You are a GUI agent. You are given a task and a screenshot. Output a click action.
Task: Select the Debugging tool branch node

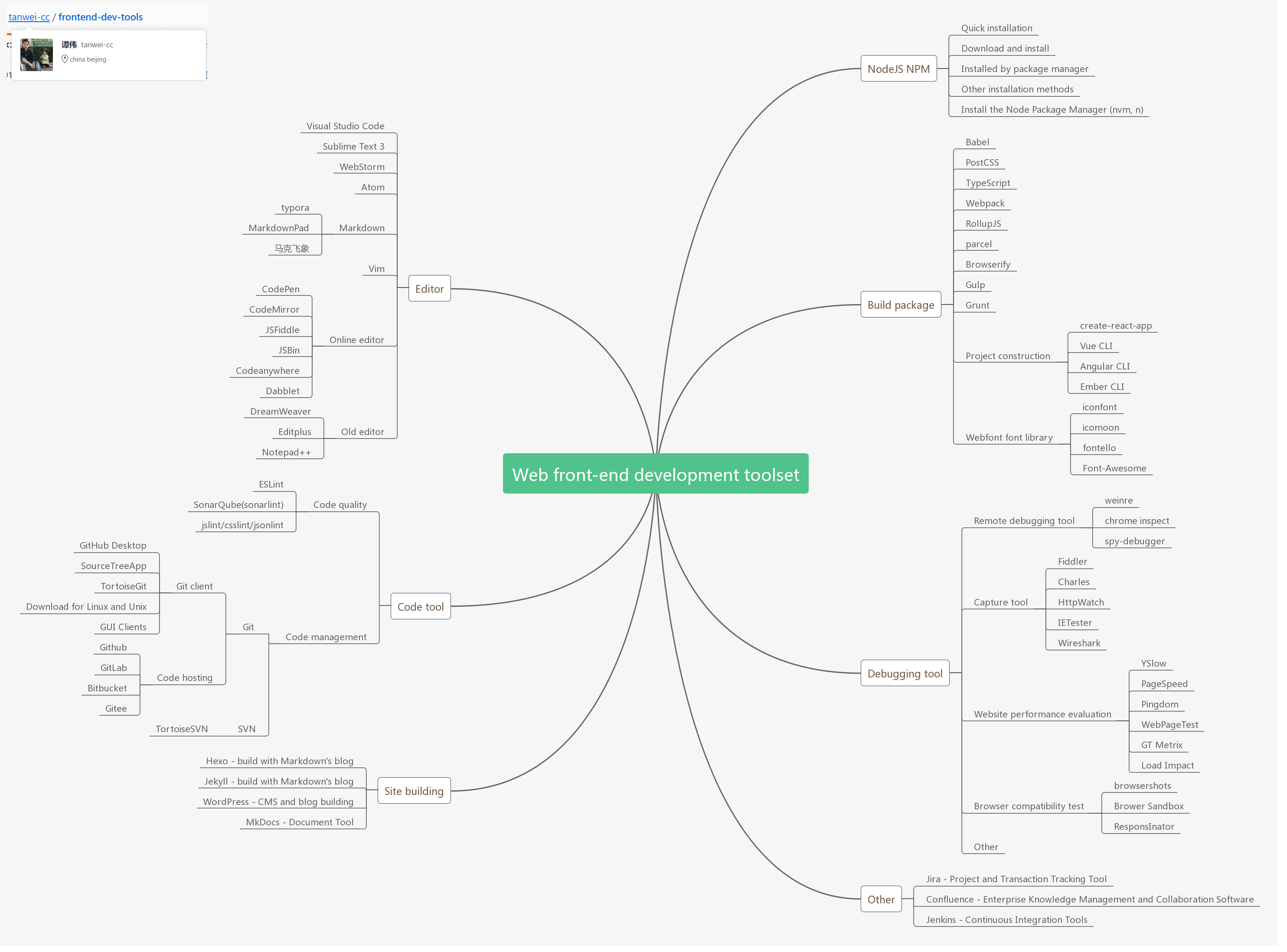[x=911, y=678]
